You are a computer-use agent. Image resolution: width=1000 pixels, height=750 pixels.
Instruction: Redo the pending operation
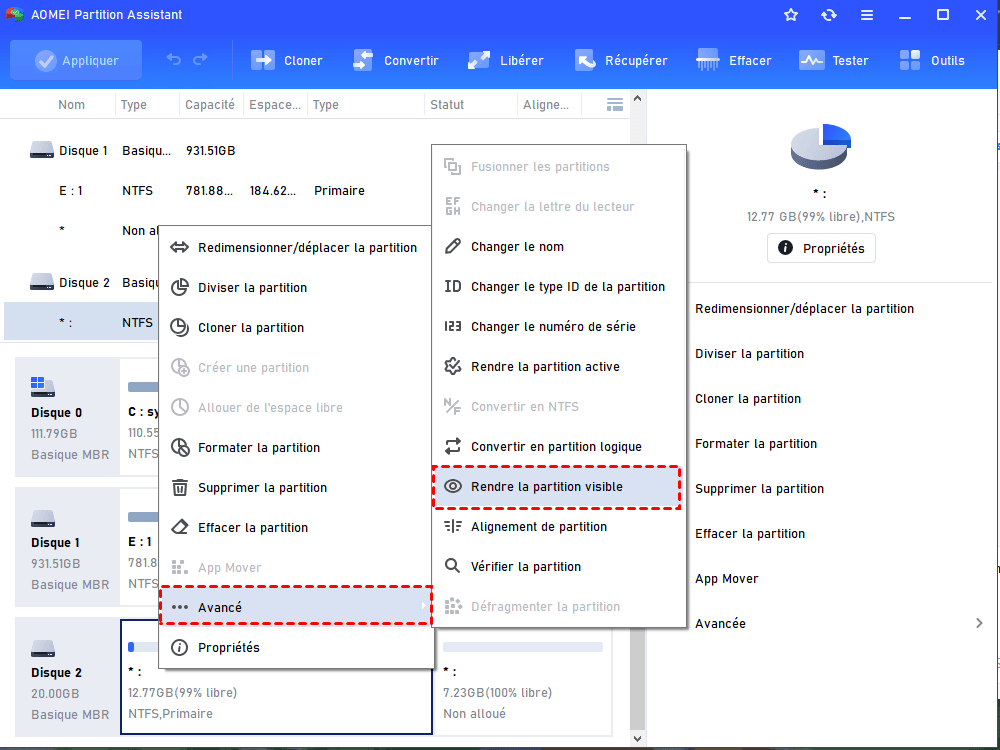pyautogui.click(x=200, y=60)
